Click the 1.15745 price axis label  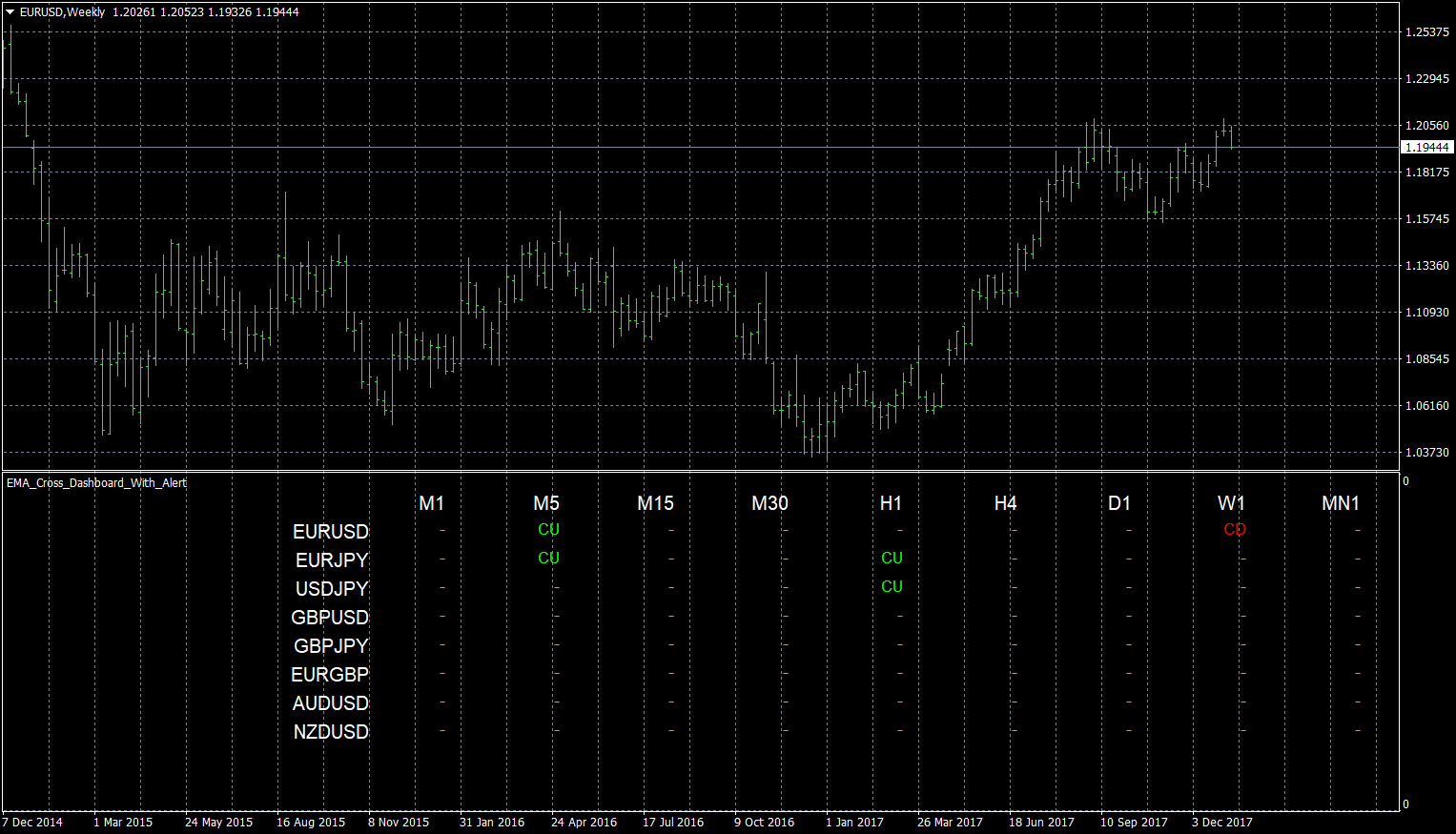click(1426, 219)
